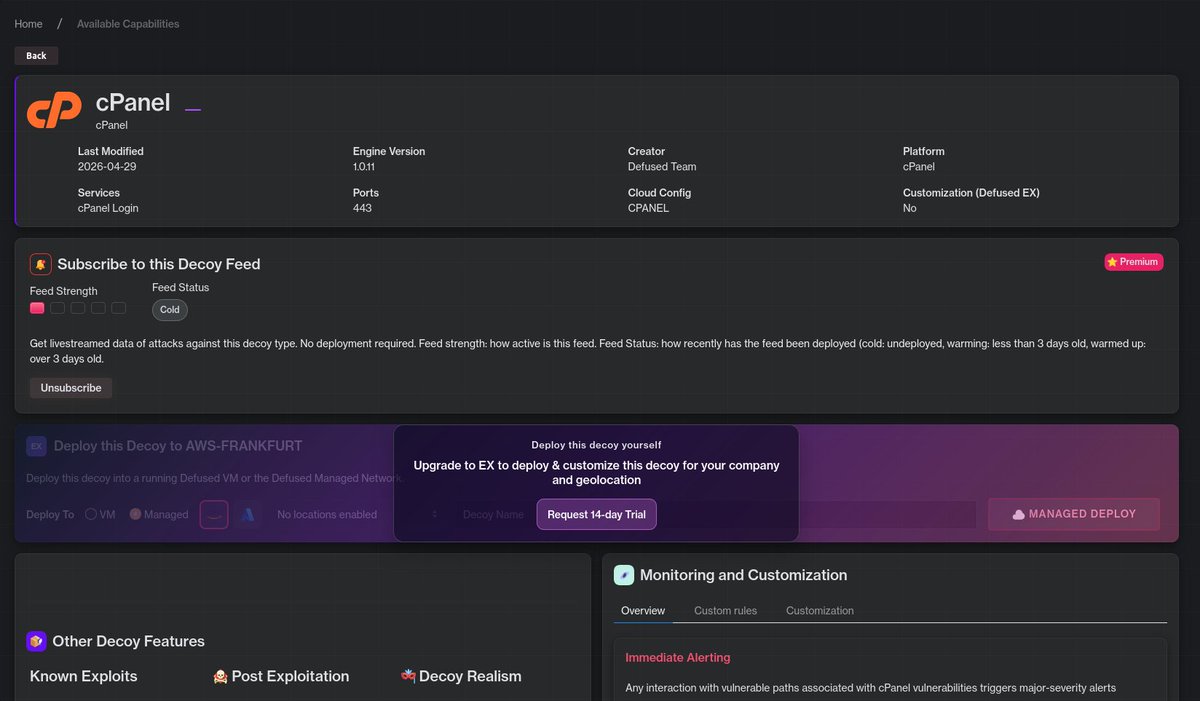
Task: Click the cube icon beside Other Decoy Features
Action: tap(37, 641)
